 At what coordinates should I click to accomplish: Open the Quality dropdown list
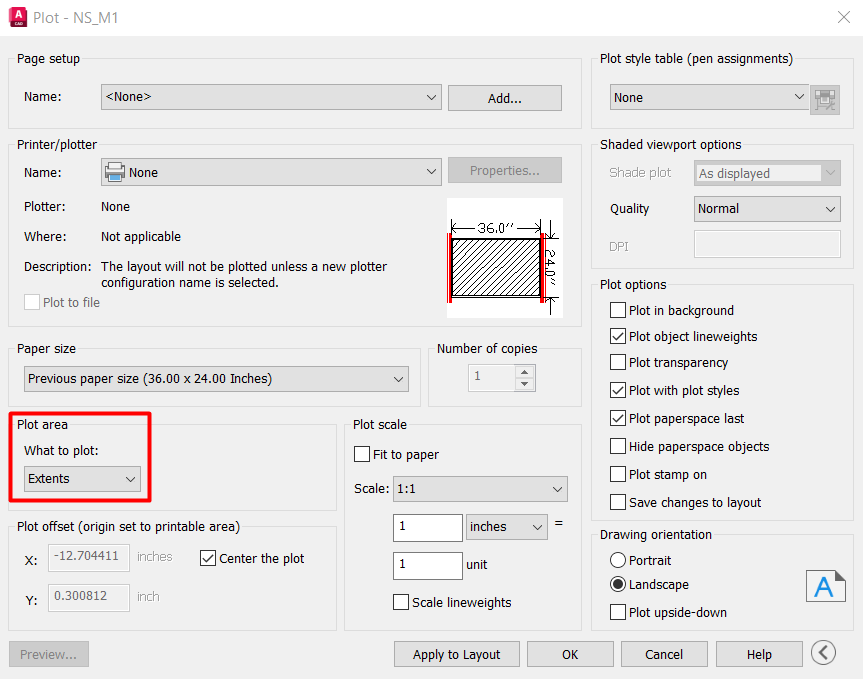767,209
